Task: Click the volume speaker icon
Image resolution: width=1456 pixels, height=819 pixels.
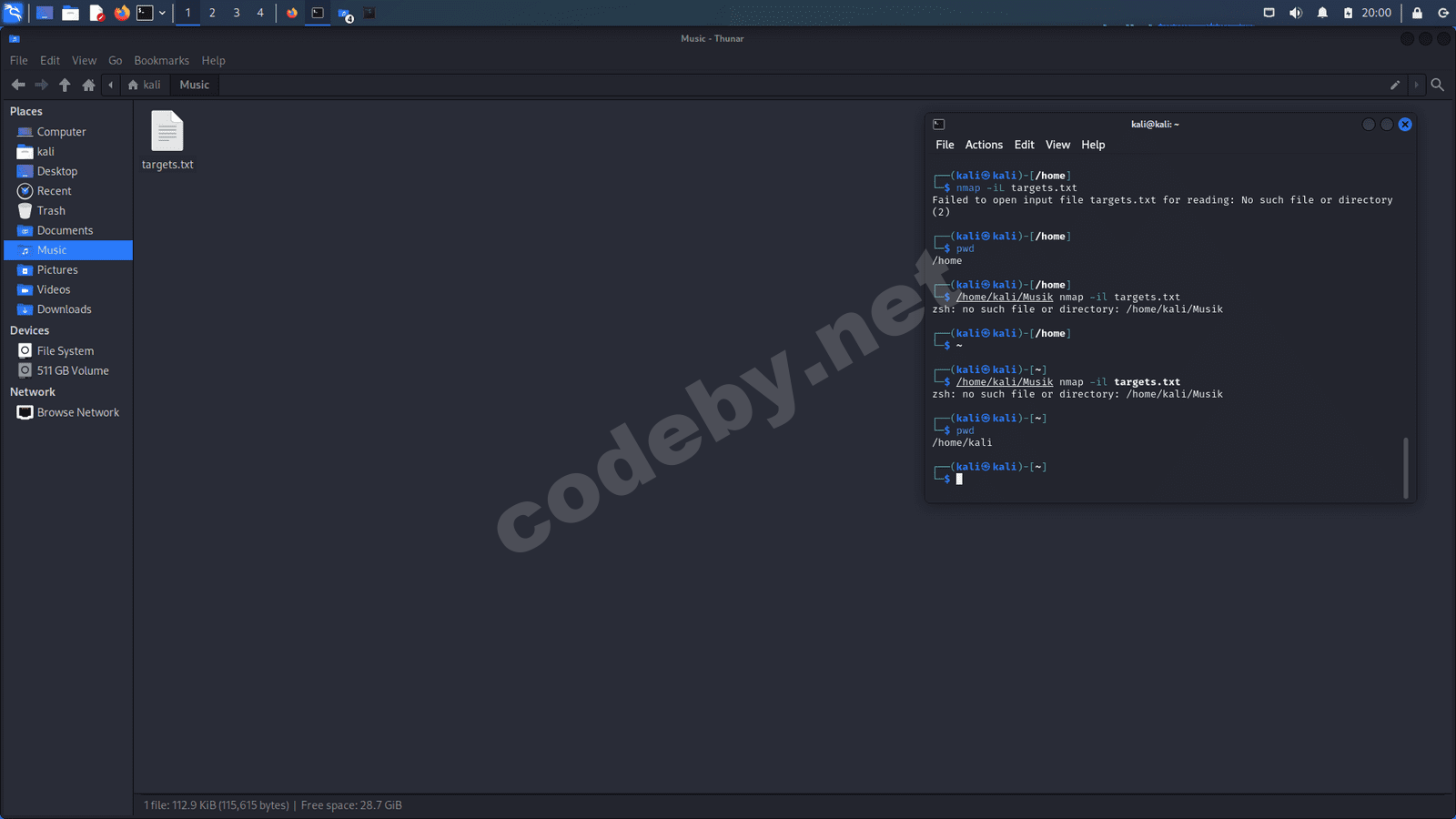Action: (1296, 13)
